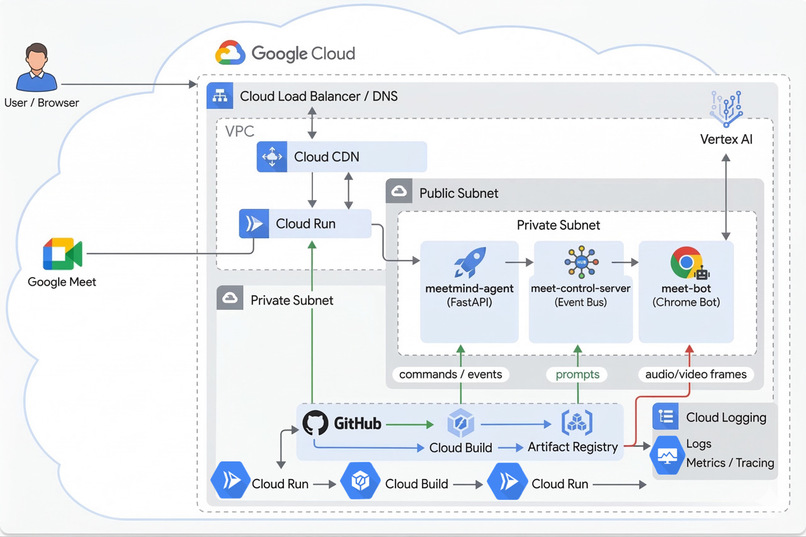
Task: Open the Google Meet camera icon
Action: pos(62,254)
